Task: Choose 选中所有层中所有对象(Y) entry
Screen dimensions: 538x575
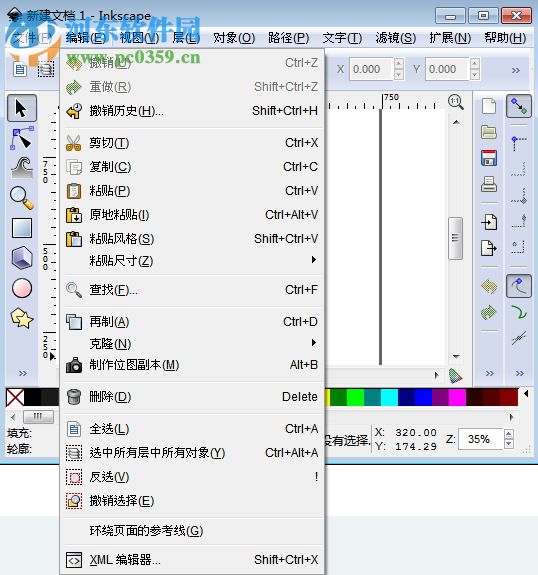Action: tap(192, 453)
